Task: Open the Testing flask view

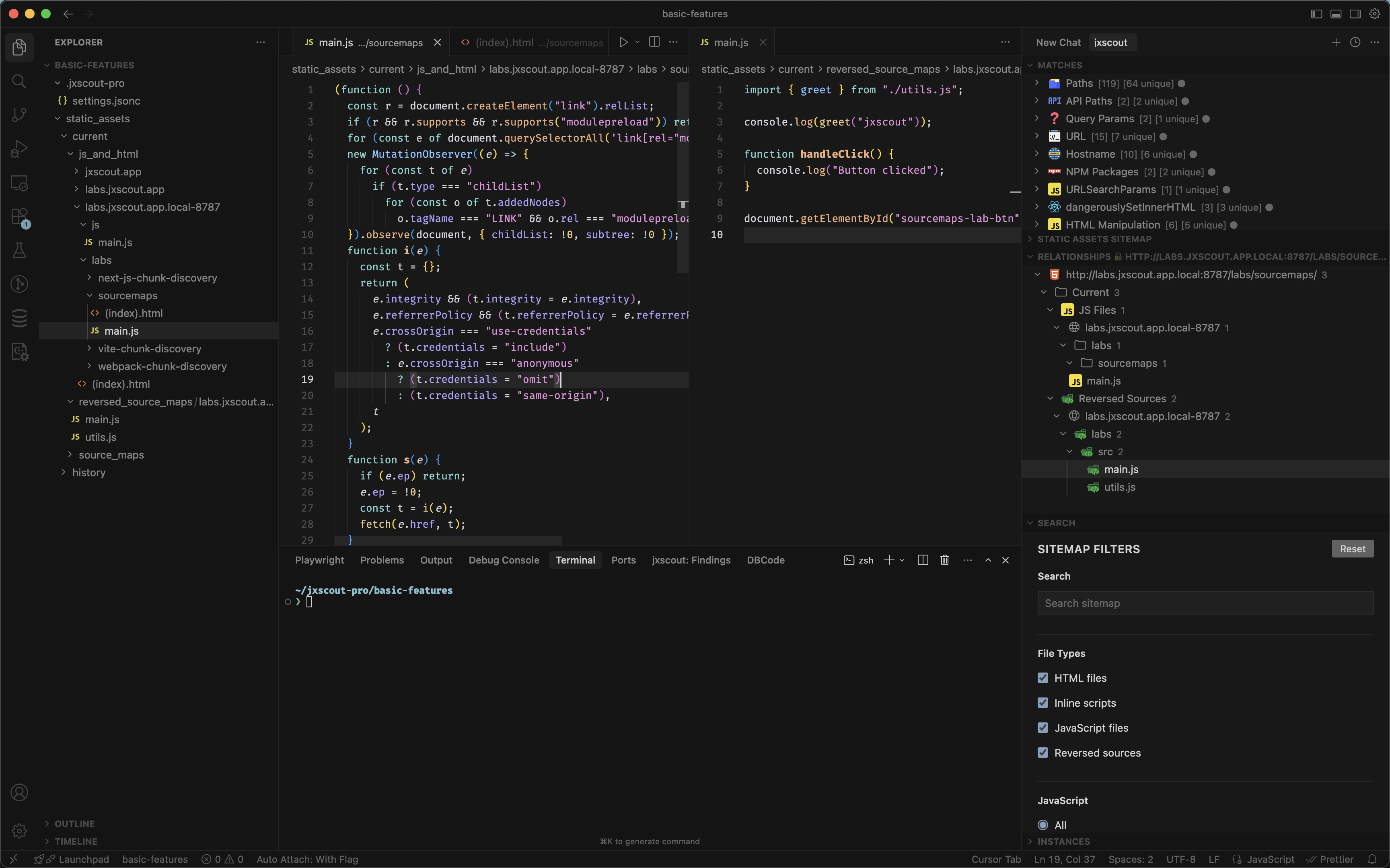Action: coord(19,250)
